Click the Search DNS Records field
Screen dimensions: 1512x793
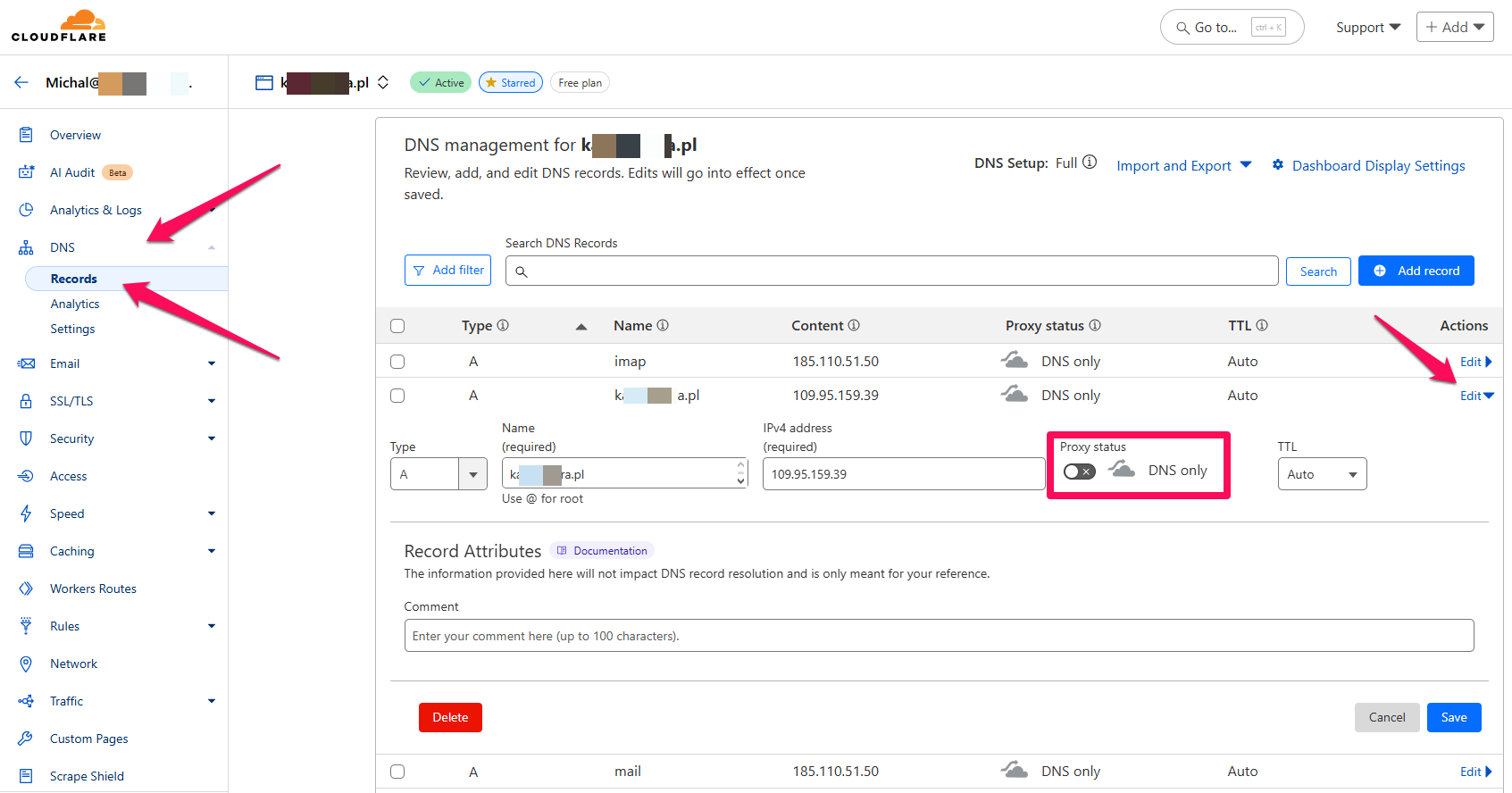point(891,271)
